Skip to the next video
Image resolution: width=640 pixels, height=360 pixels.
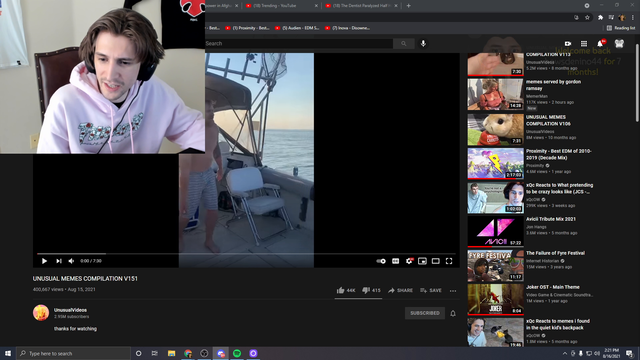tap(59, 261)
